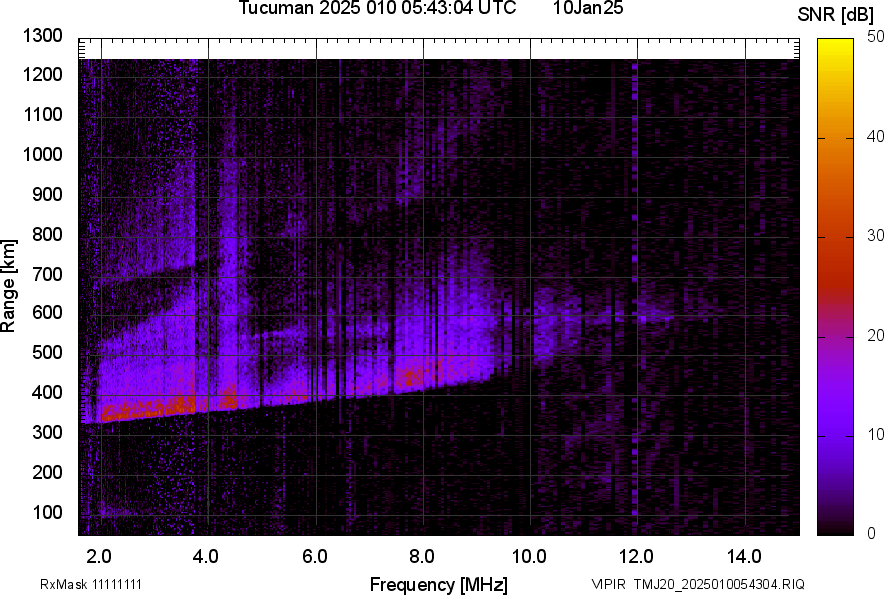Click the range tick label '500'
The height and width of the screenshot is (595, 884).
point(47,352)
